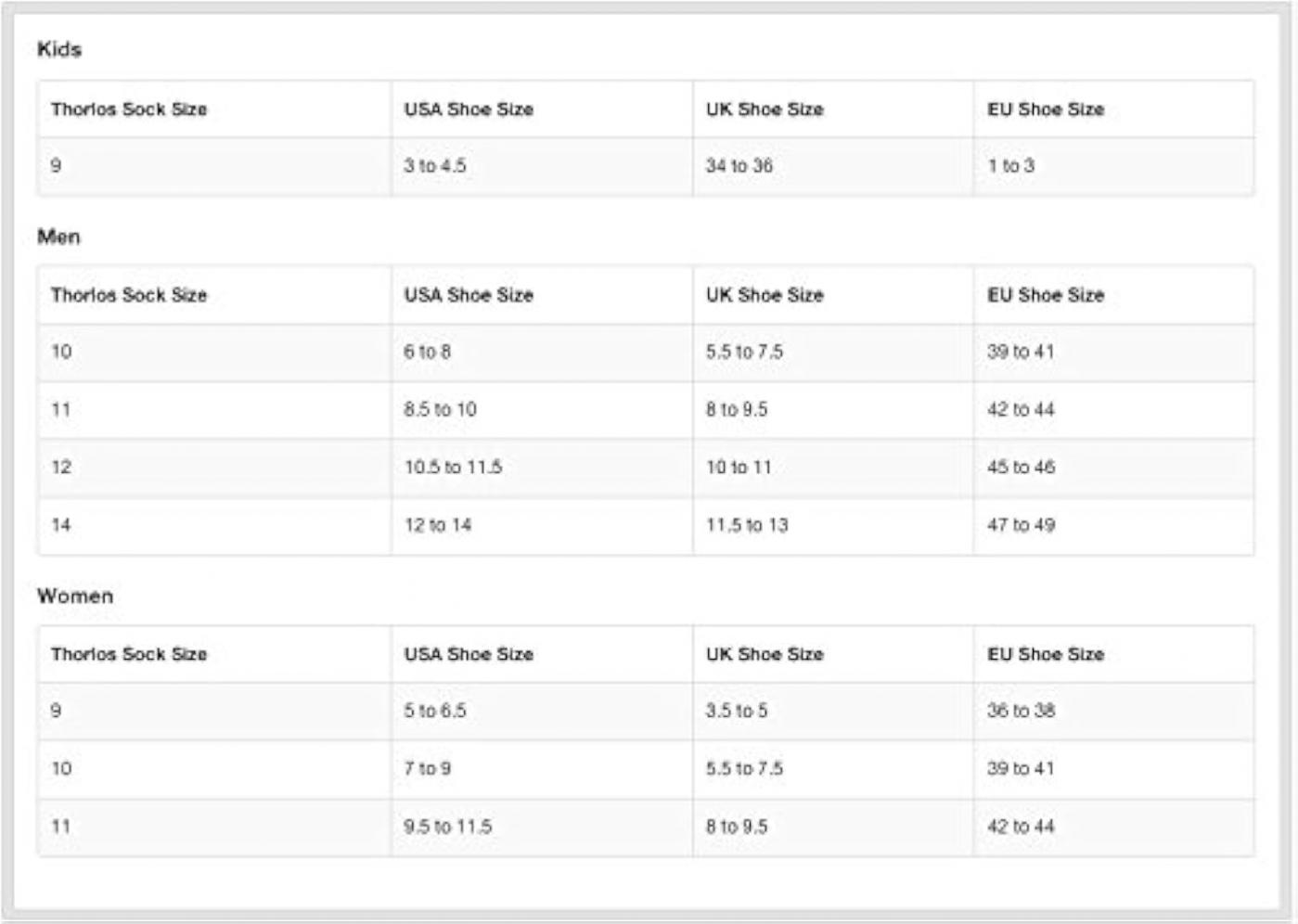
Task: Select UK Shoe Size header in Women table
Action: [765, 654]
